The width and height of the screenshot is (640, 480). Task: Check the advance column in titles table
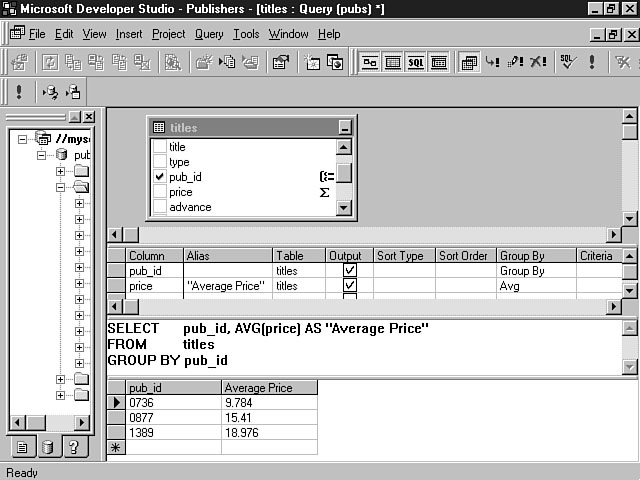159,207
